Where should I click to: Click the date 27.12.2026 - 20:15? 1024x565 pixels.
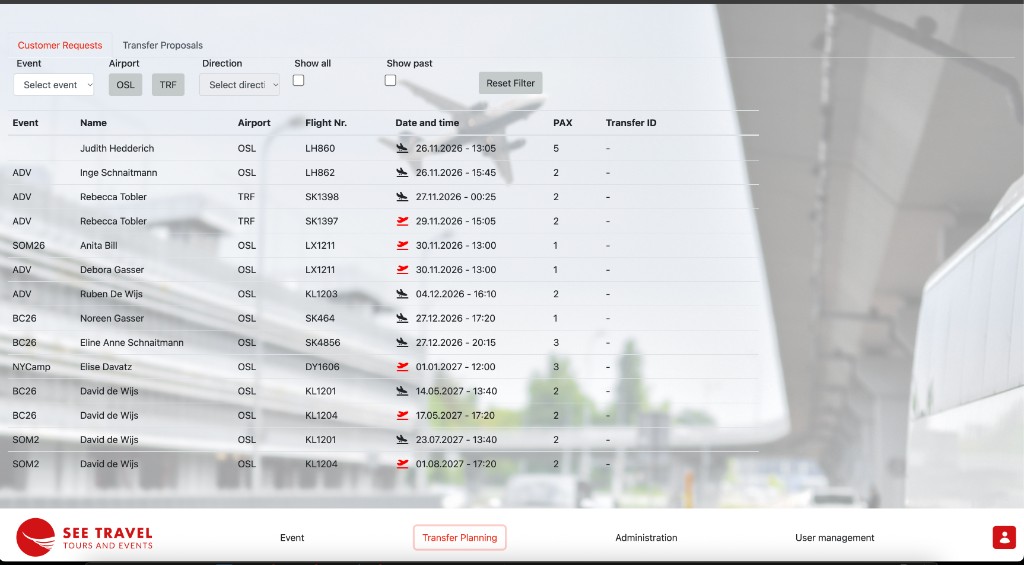pyautogui.click(x=456, y=342)
